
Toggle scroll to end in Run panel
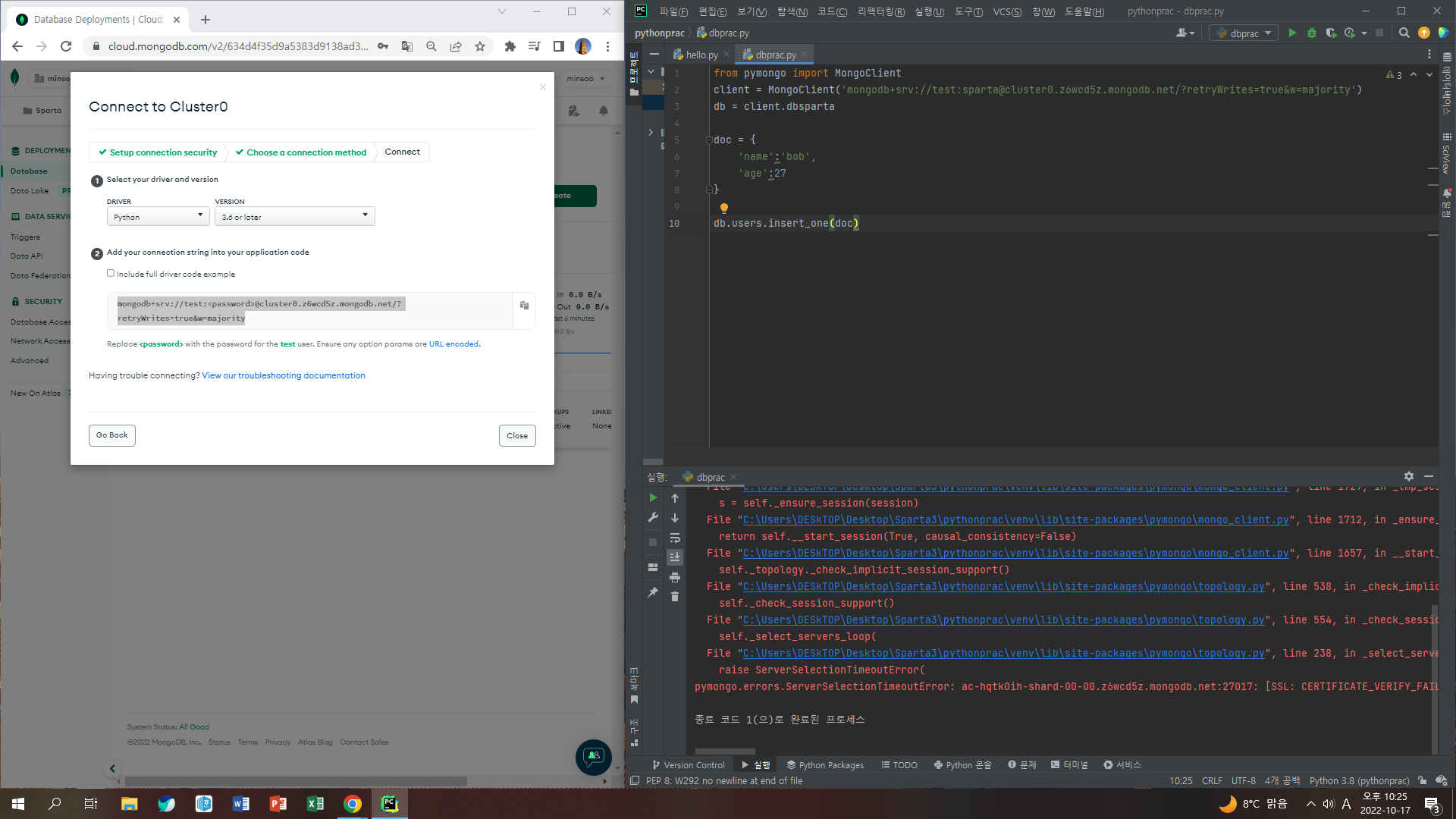pos(675,557)
